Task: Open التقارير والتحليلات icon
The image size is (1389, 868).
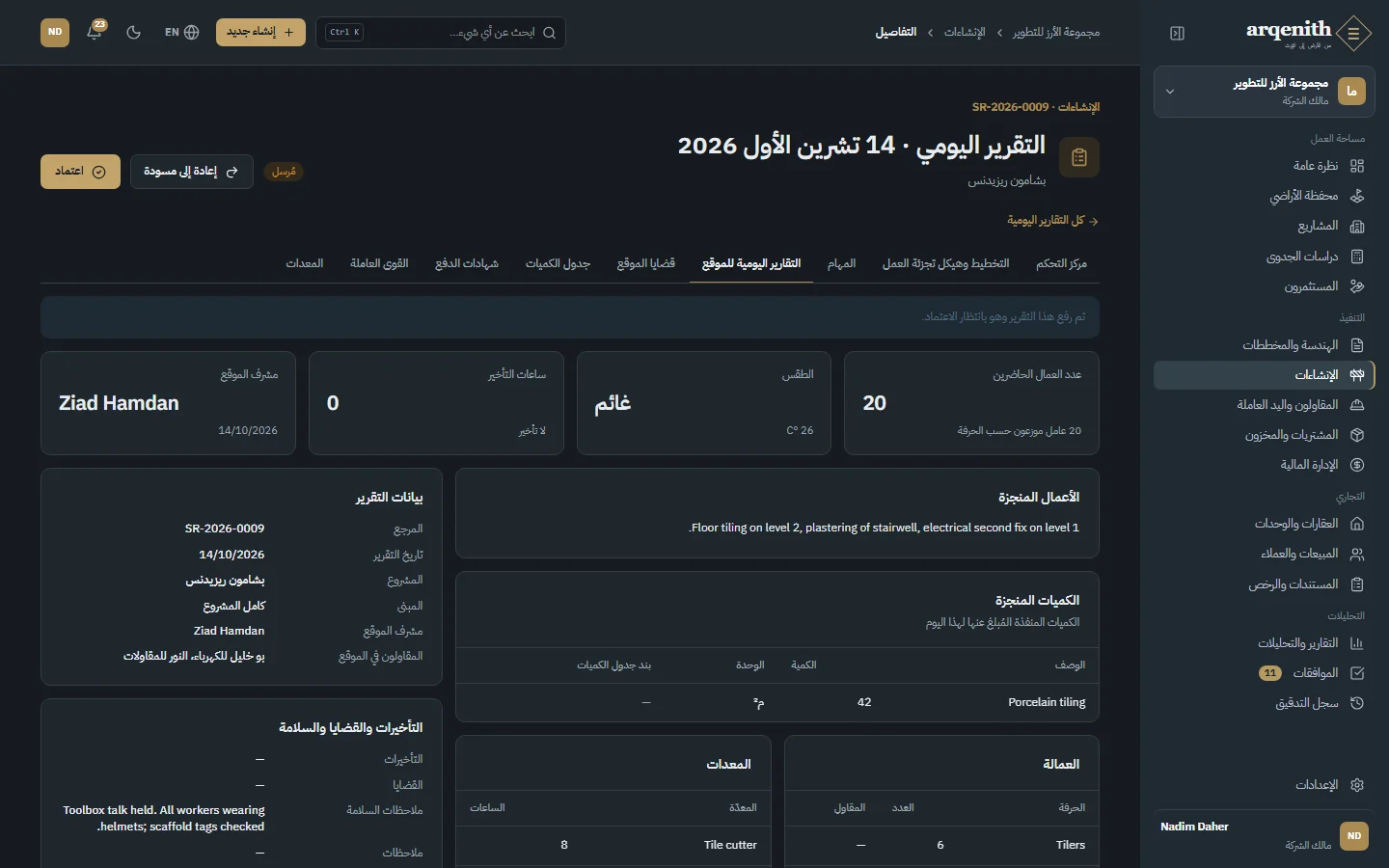Action: point(1357,643)
